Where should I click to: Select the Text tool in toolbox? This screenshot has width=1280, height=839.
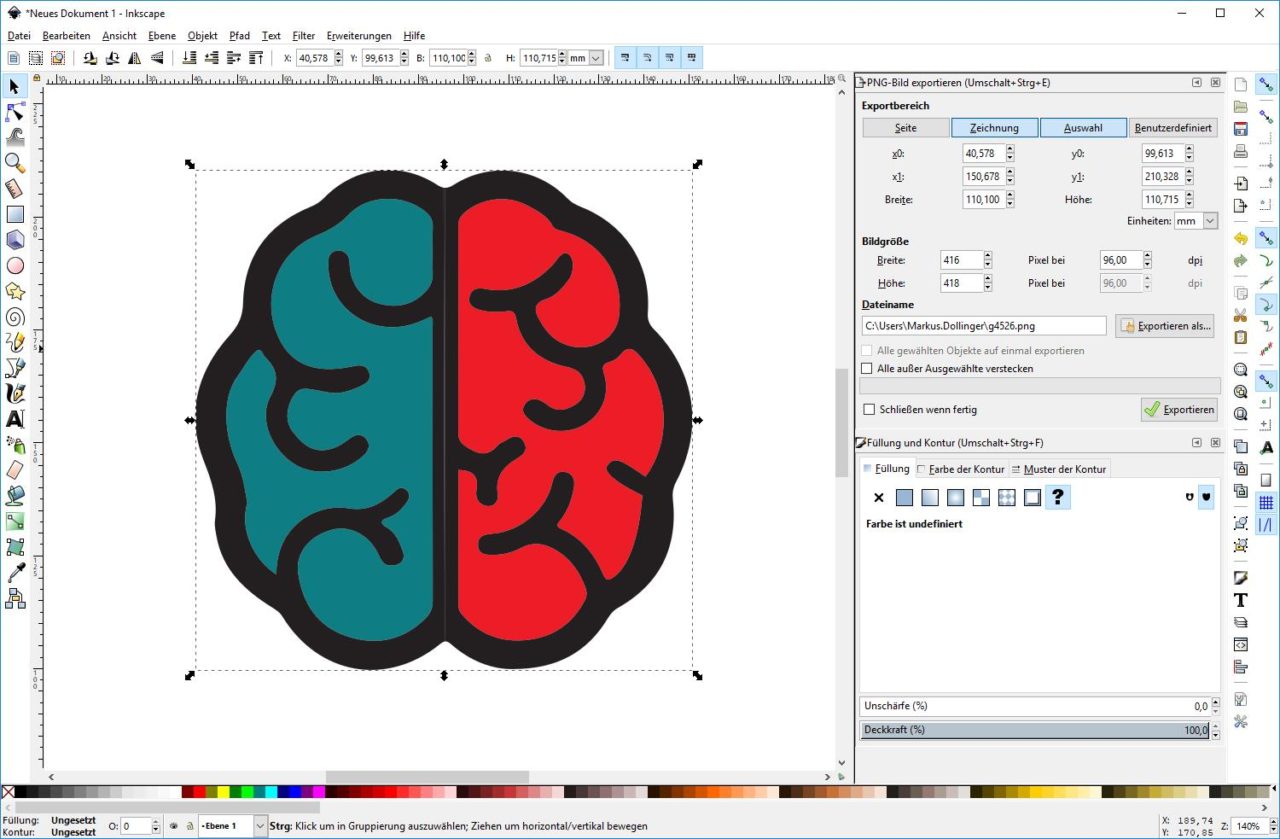pos(15,419)
